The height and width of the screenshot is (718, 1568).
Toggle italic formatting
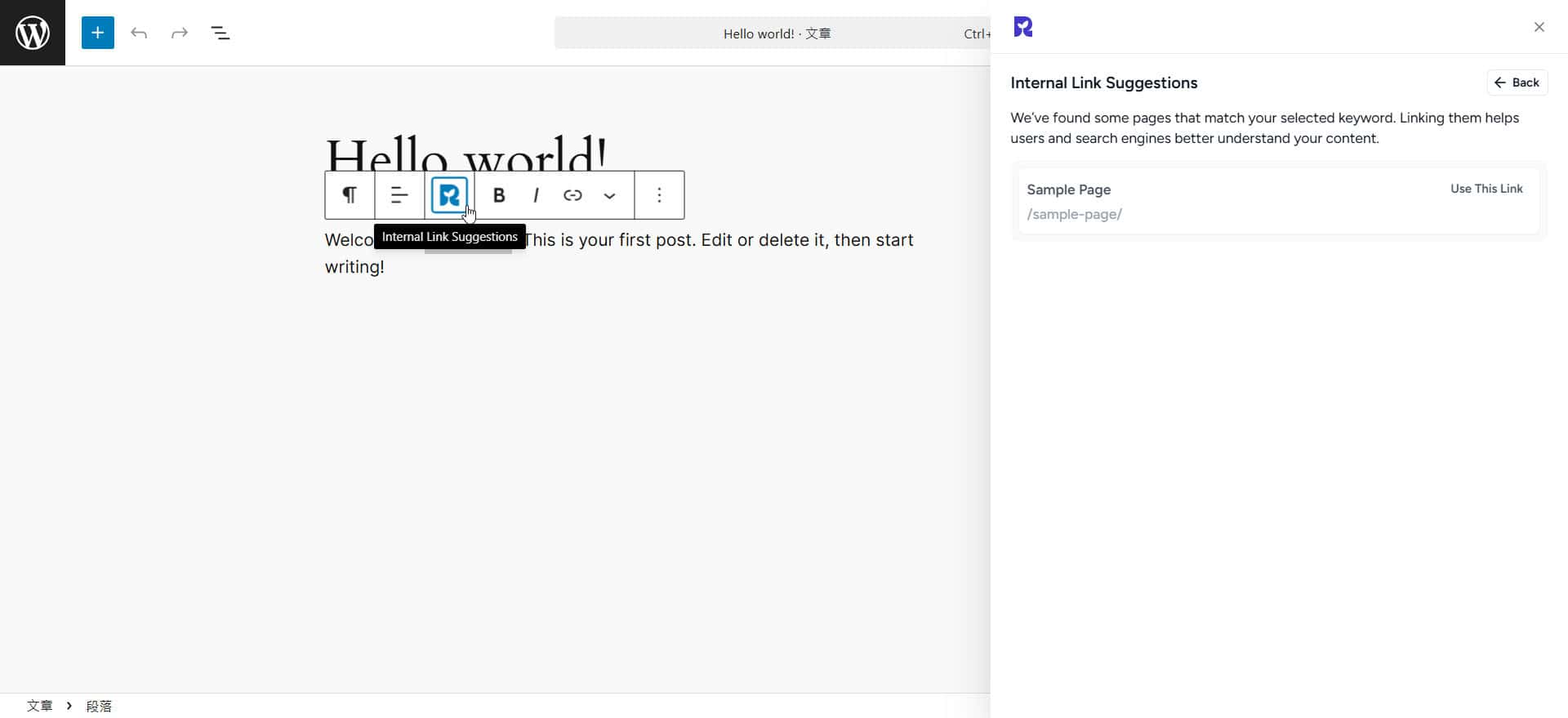tap(536, 195)
